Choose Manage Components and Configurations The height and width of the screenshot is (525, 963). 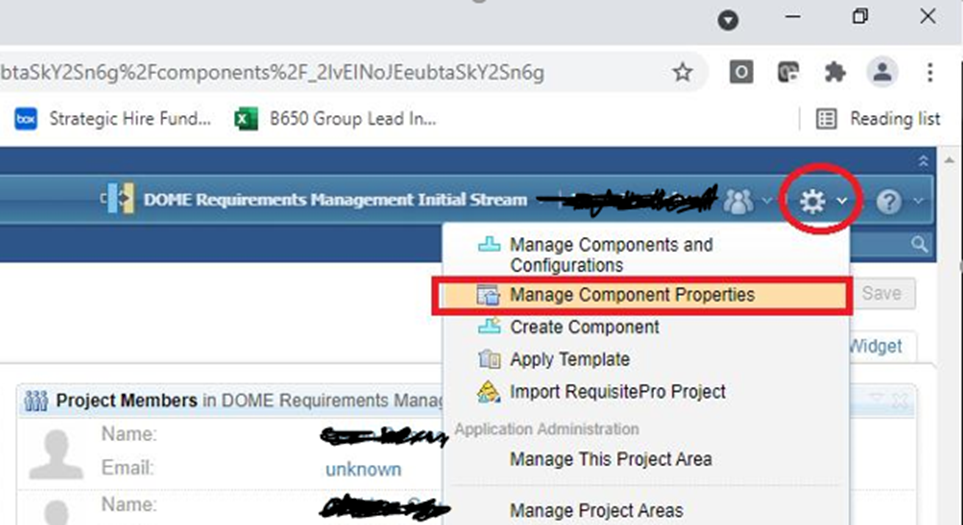(x=610, y=255)
